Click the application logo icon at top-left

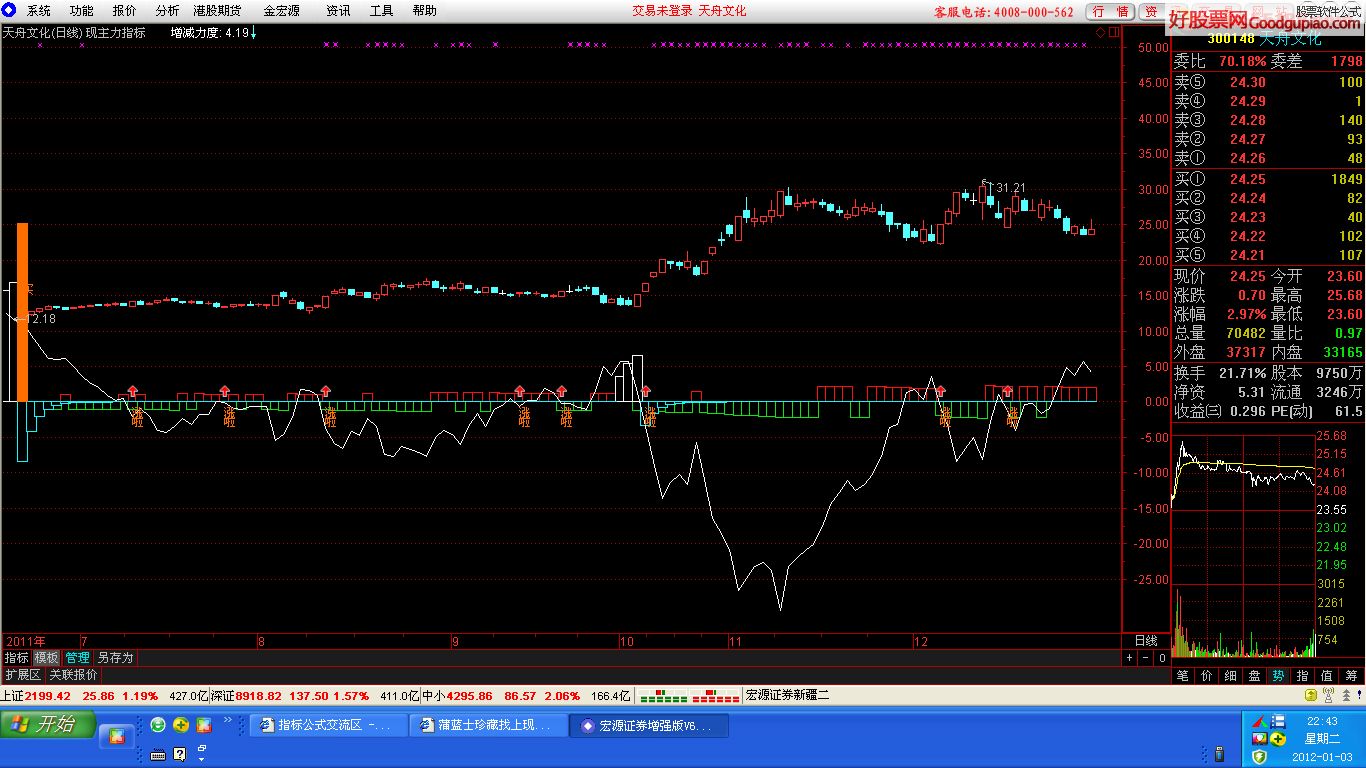pos(9,10)
